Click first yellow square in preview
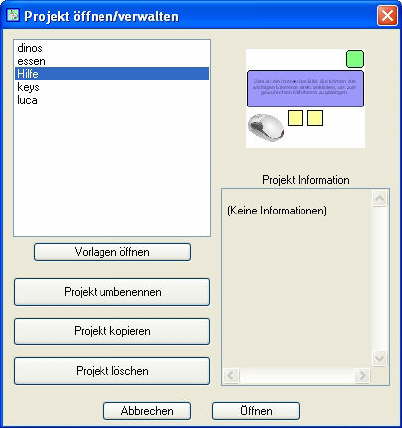 coord(295,118)
